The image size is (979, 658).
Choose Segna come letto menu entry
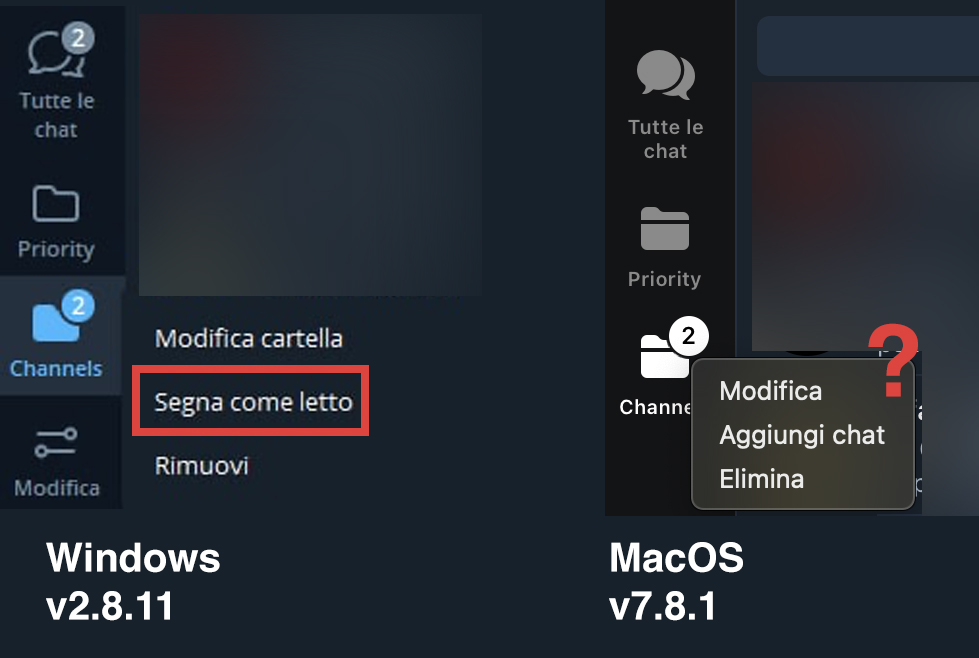253,402
